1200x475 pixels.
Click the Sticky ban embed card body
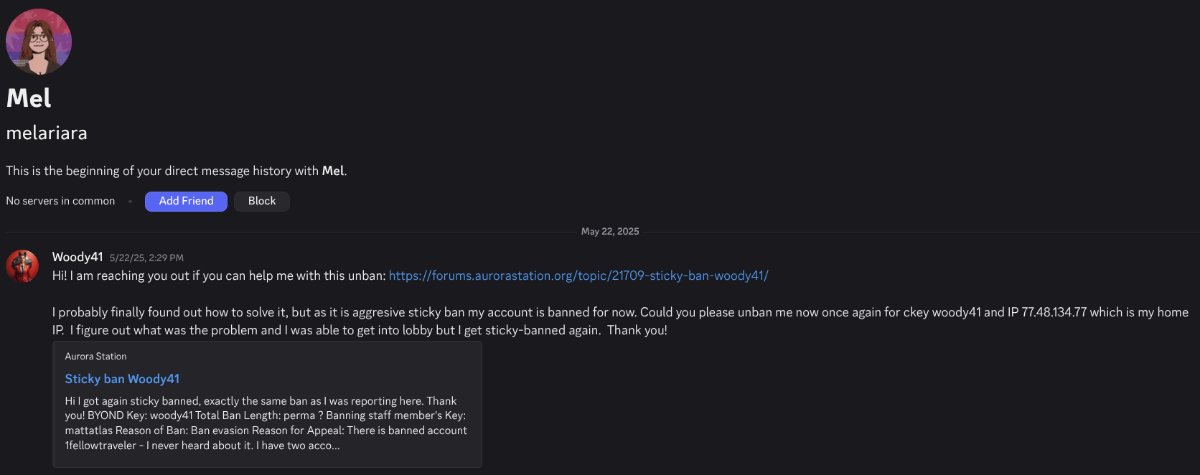pos(267,404)
